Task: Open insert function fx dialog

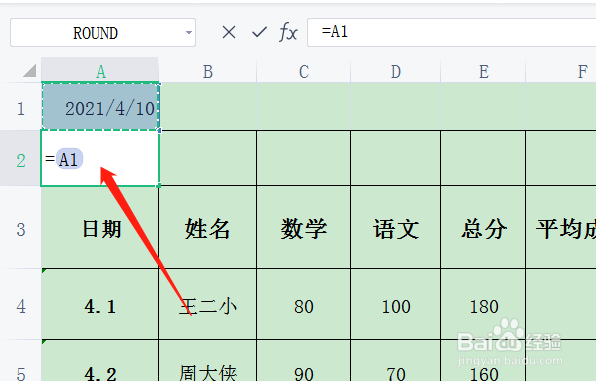Action: click(x=288, y=32)
